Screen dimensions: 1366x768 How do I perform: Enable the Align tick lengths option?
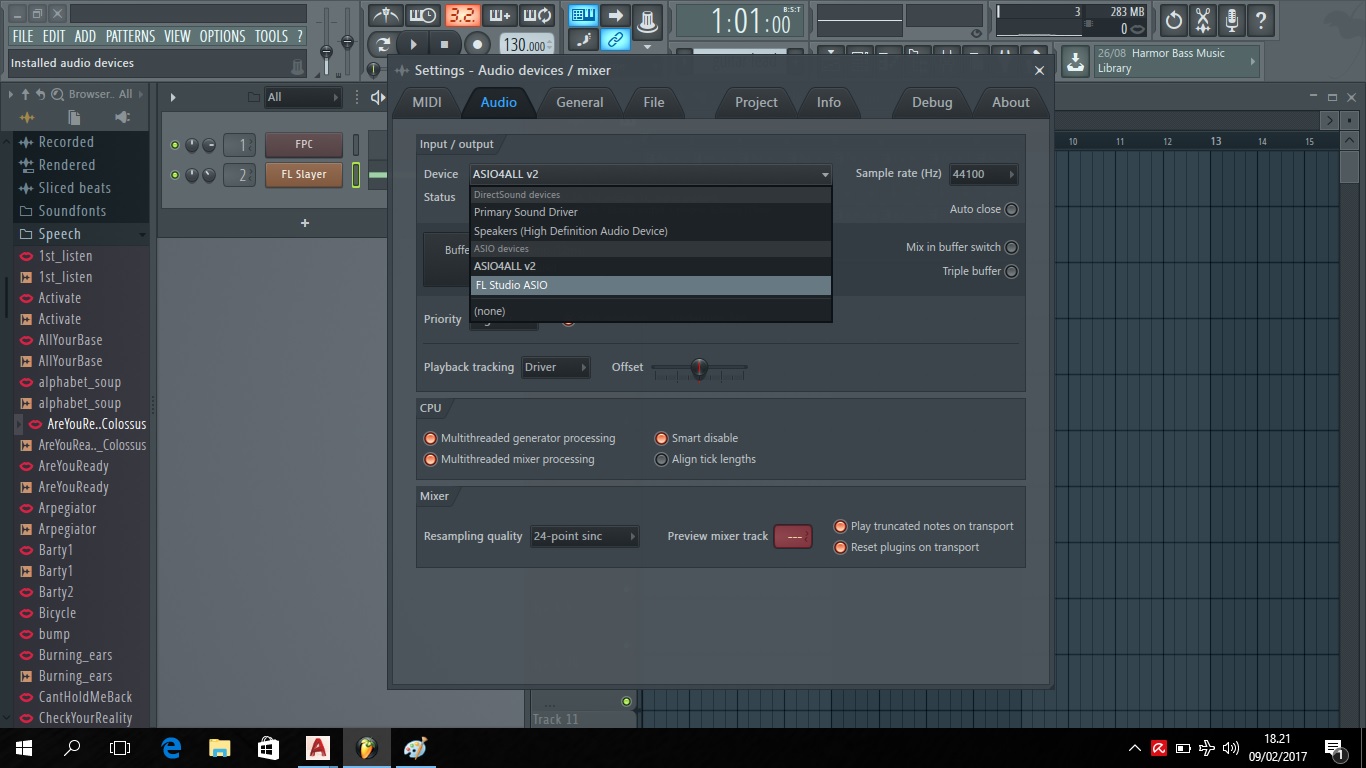[x=661, y=459]
